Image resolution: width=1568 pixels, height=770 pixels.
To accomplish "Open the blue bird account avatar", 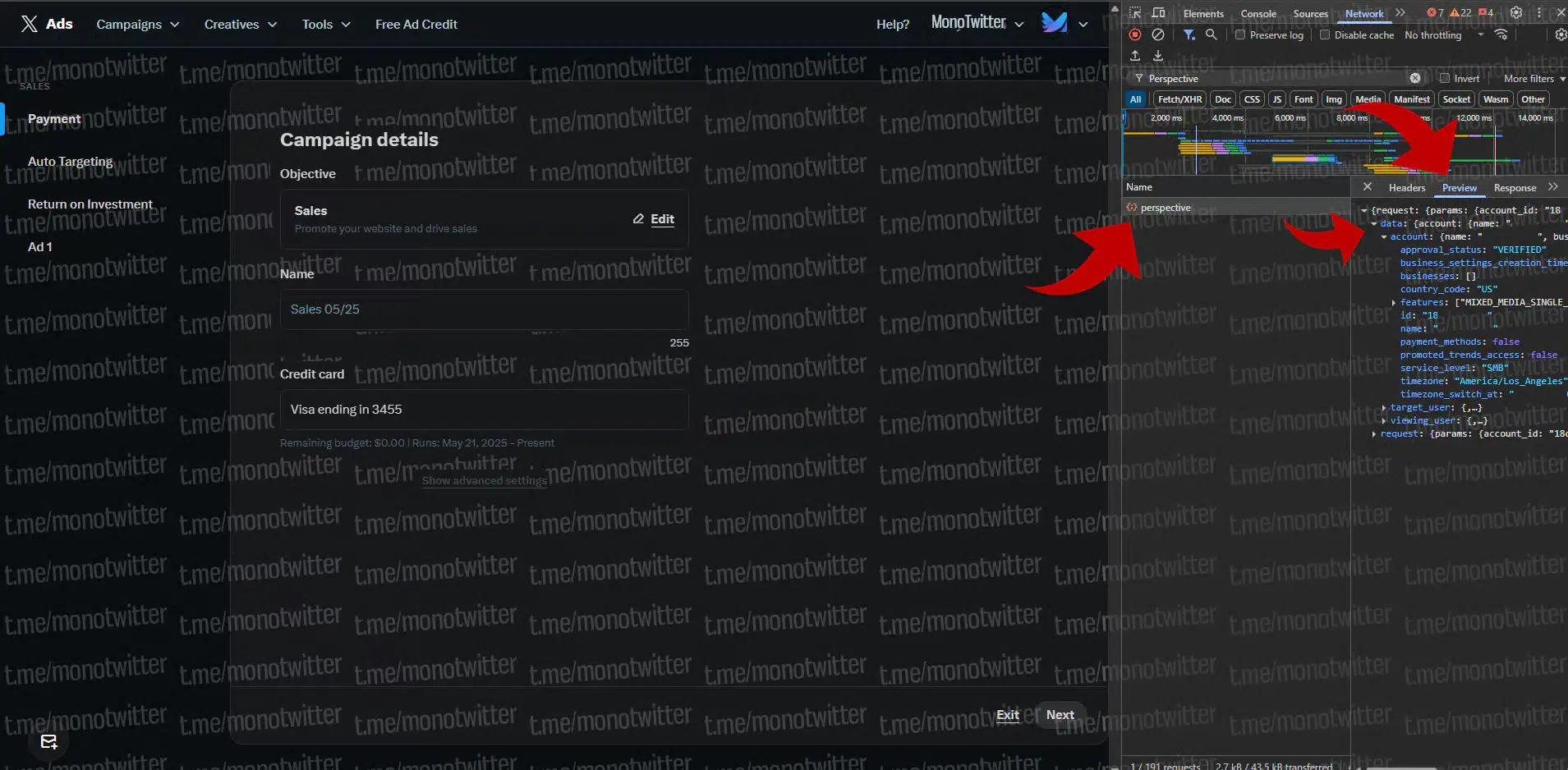I will click(1055, 22).
